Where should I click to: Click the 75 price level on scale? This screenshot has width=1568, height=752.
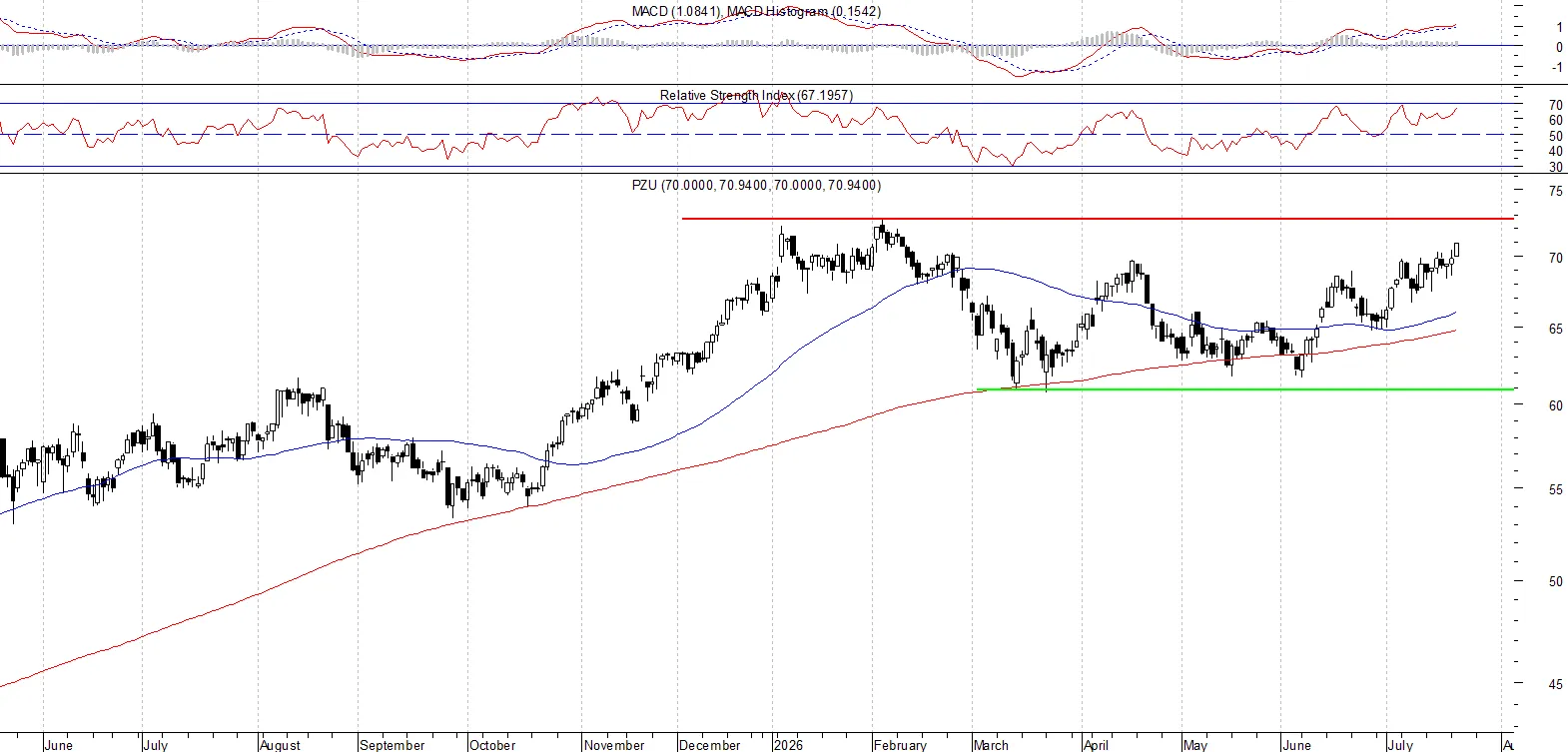1556,191
